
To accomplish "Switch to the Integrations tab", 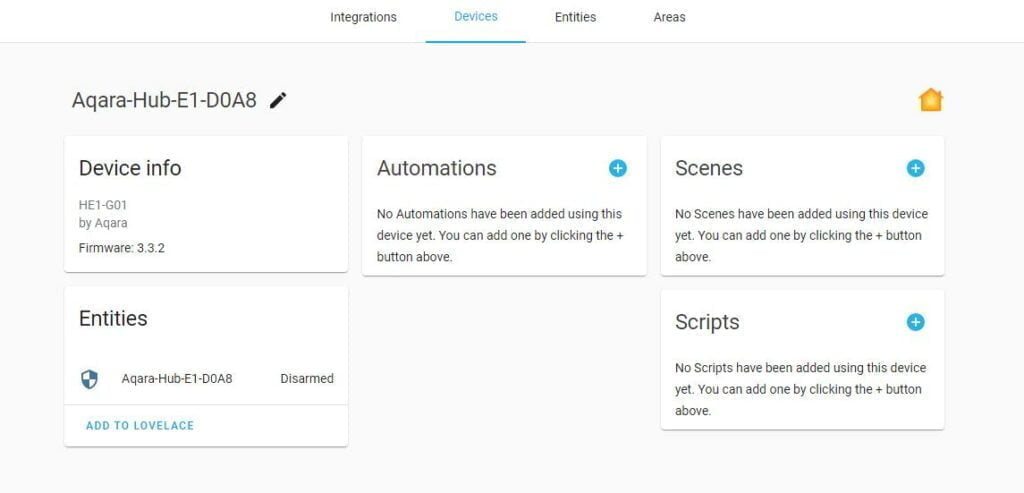I will click(363, 17).
